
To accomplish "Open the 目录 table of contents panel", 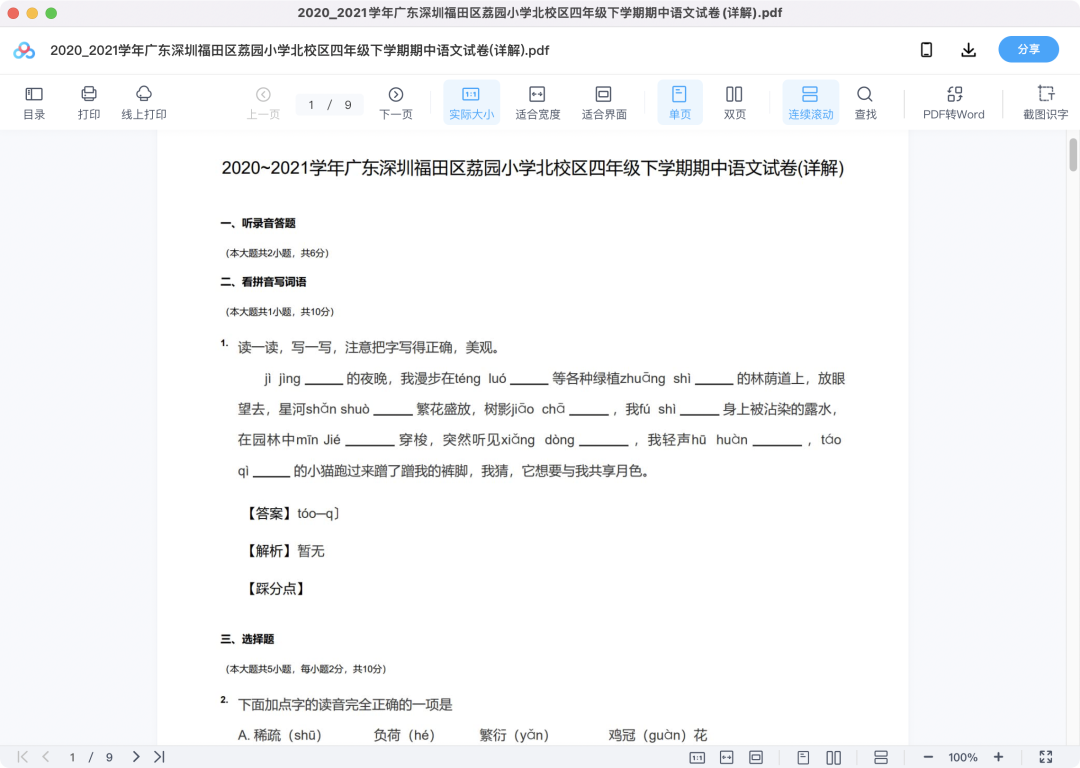I will (34, 103).
